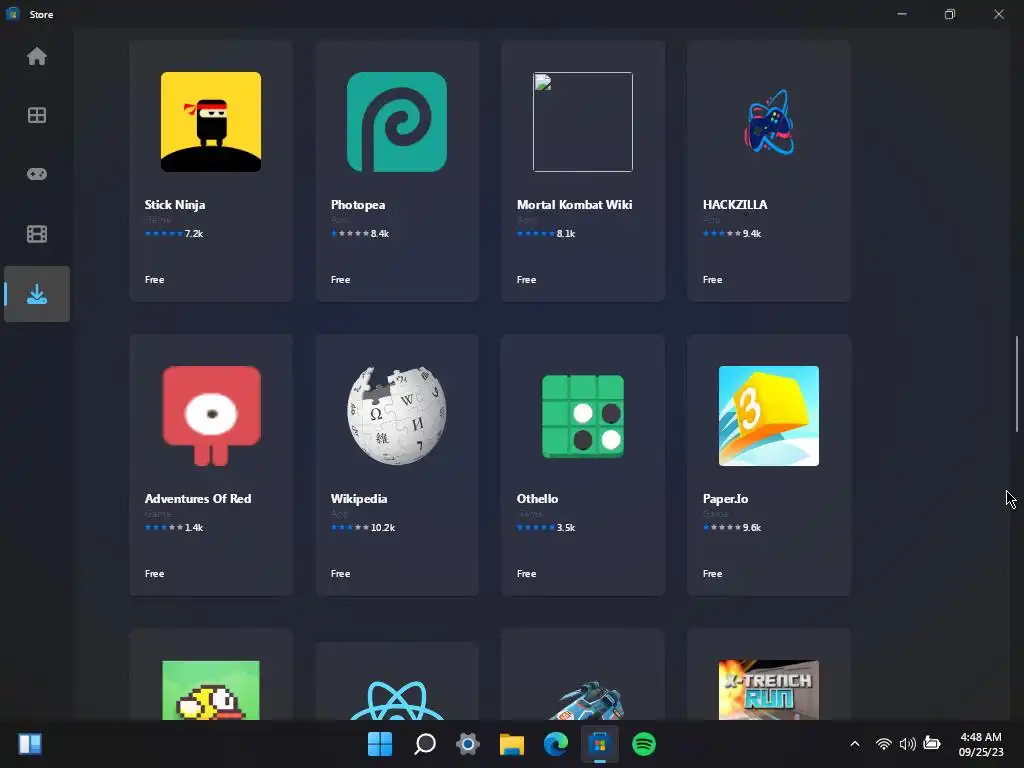Click the Free price on Adventures Of Red
Screen dimensions: 1024x768
154,573
